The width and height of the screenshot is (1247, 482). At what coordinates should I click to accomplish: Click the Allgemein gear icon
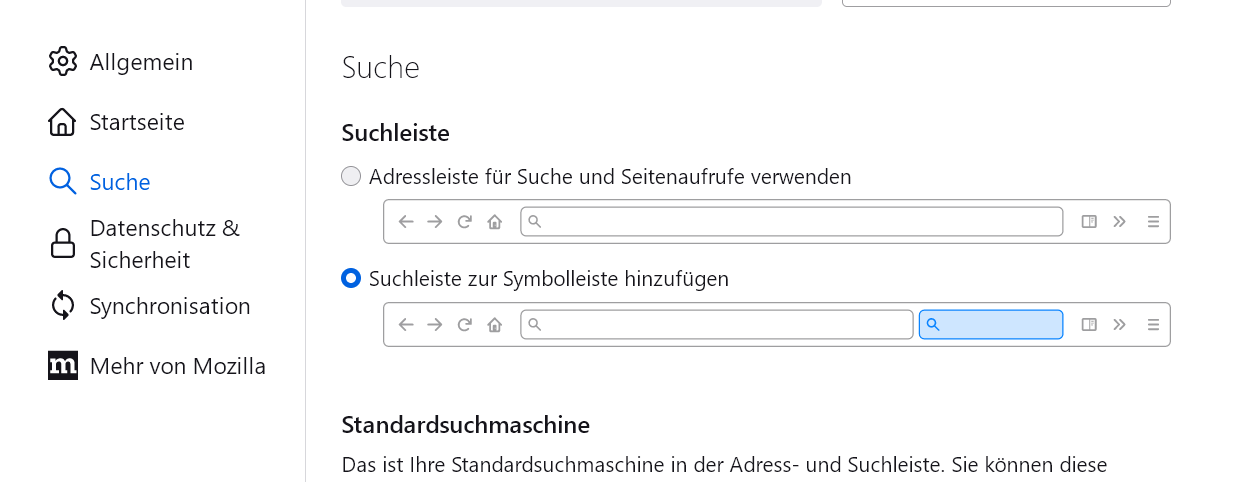[62, 62]
